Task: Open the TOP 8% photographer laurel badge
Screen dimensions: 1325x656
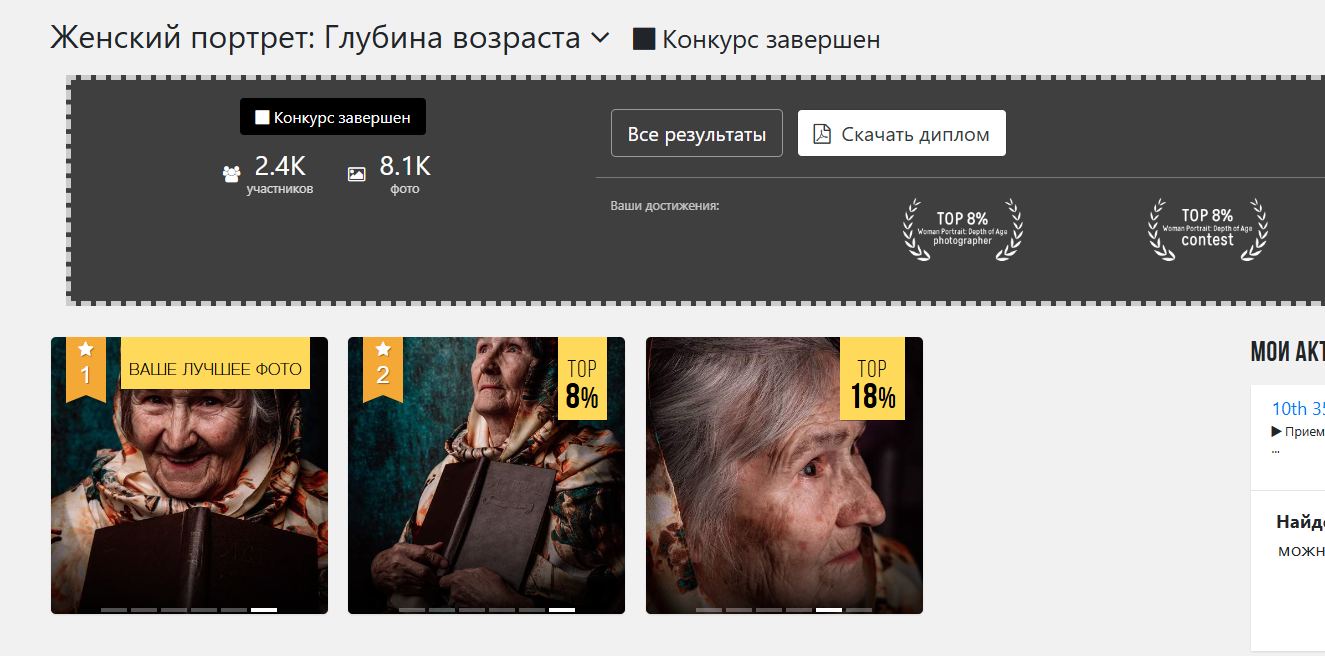Action: point(963,229)
